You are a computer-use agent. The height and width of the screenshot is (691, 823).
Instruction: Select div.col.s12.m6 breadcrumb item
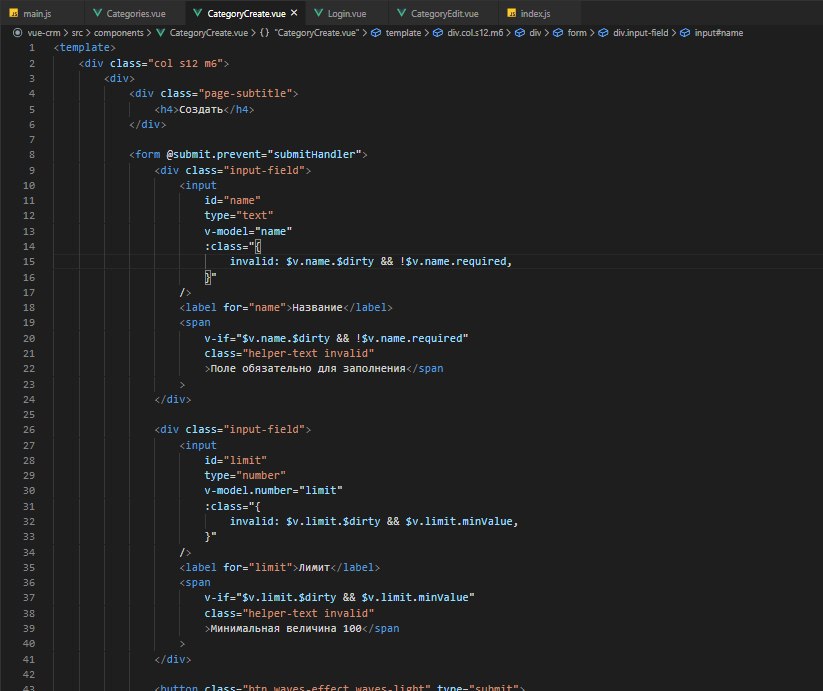[475, 33]
